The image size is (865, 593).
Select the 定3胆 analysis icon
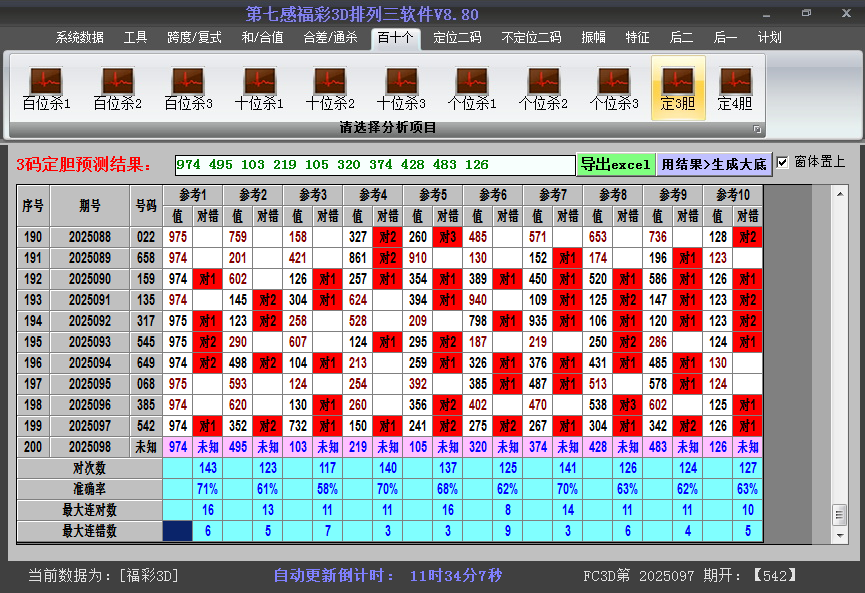(x=678, y=88)
